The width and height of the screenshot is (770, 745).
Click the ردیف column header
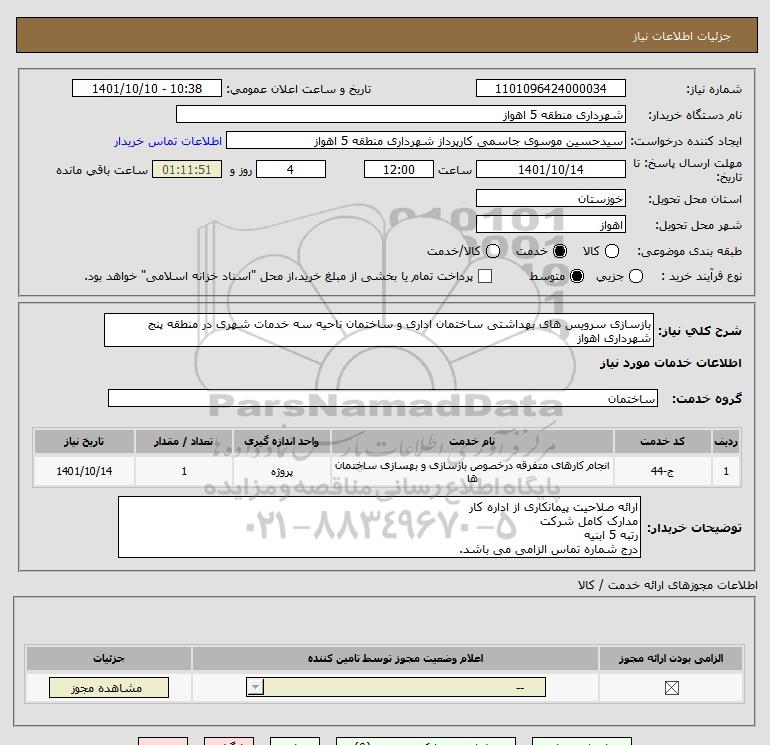point(726,441)
